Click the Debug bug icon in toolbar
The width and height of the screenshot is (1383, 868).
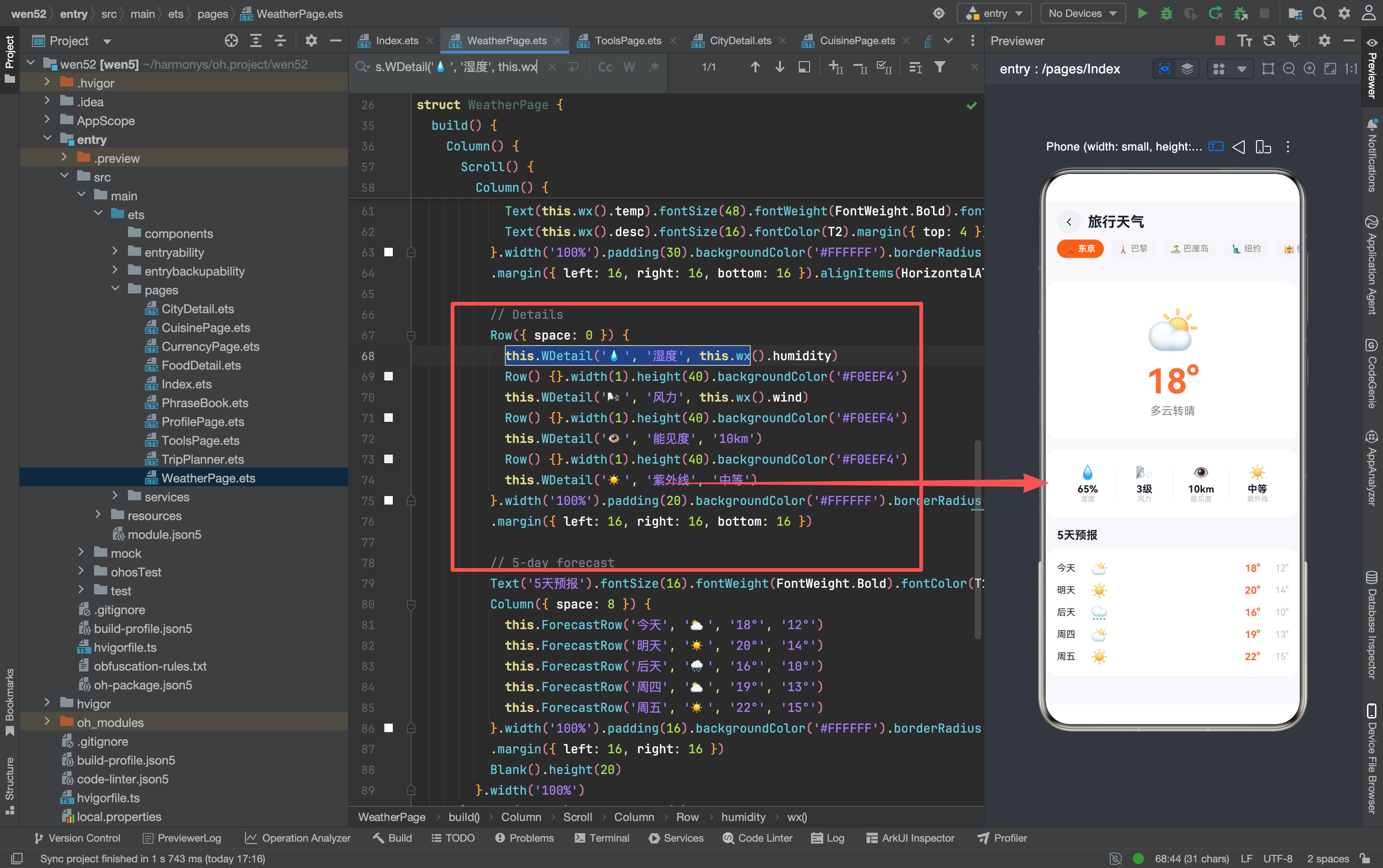coord(1166,13)
